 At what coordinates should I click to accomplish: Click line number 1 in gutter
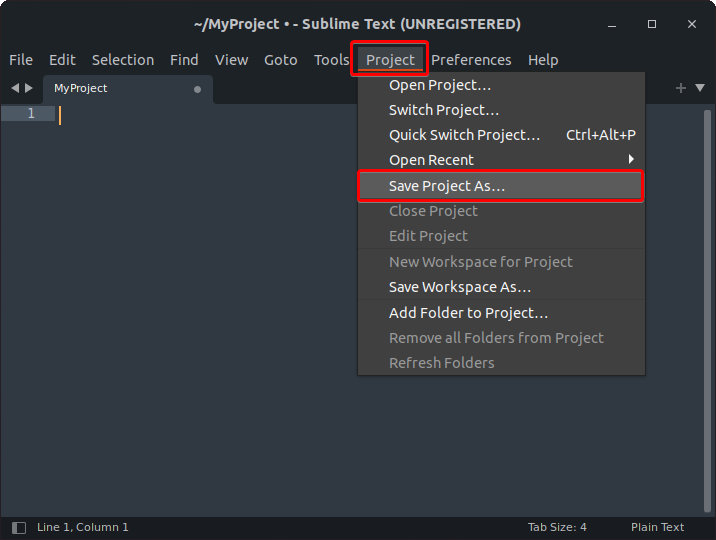coord(31,113)
